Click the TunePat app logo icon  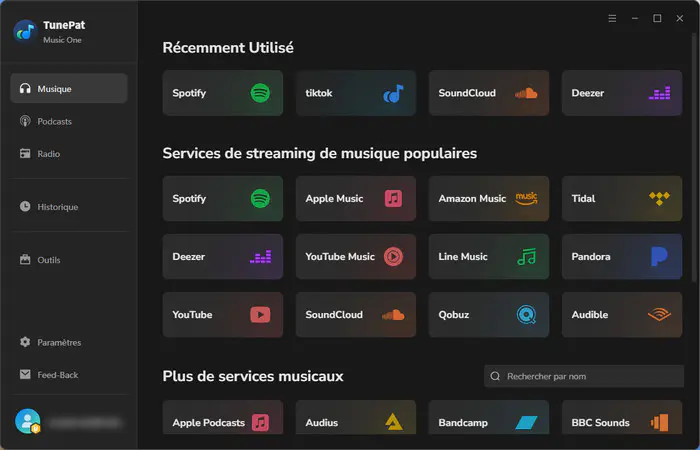click(25, 31)
